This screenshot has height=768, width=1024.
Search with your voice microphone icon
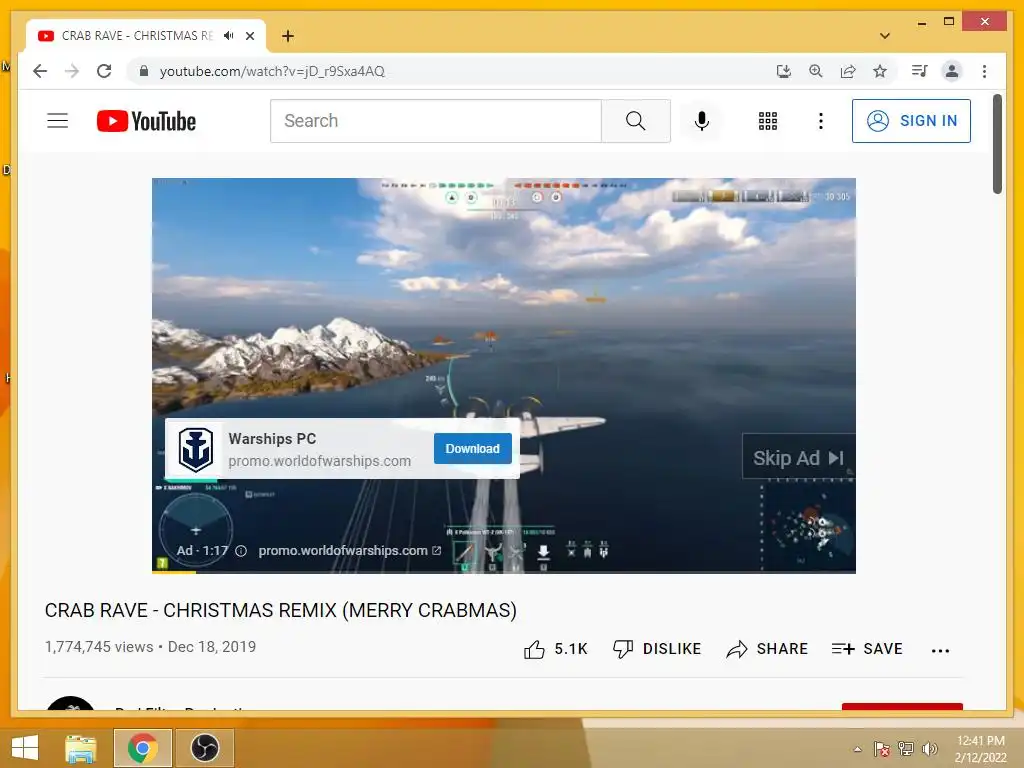701,121
